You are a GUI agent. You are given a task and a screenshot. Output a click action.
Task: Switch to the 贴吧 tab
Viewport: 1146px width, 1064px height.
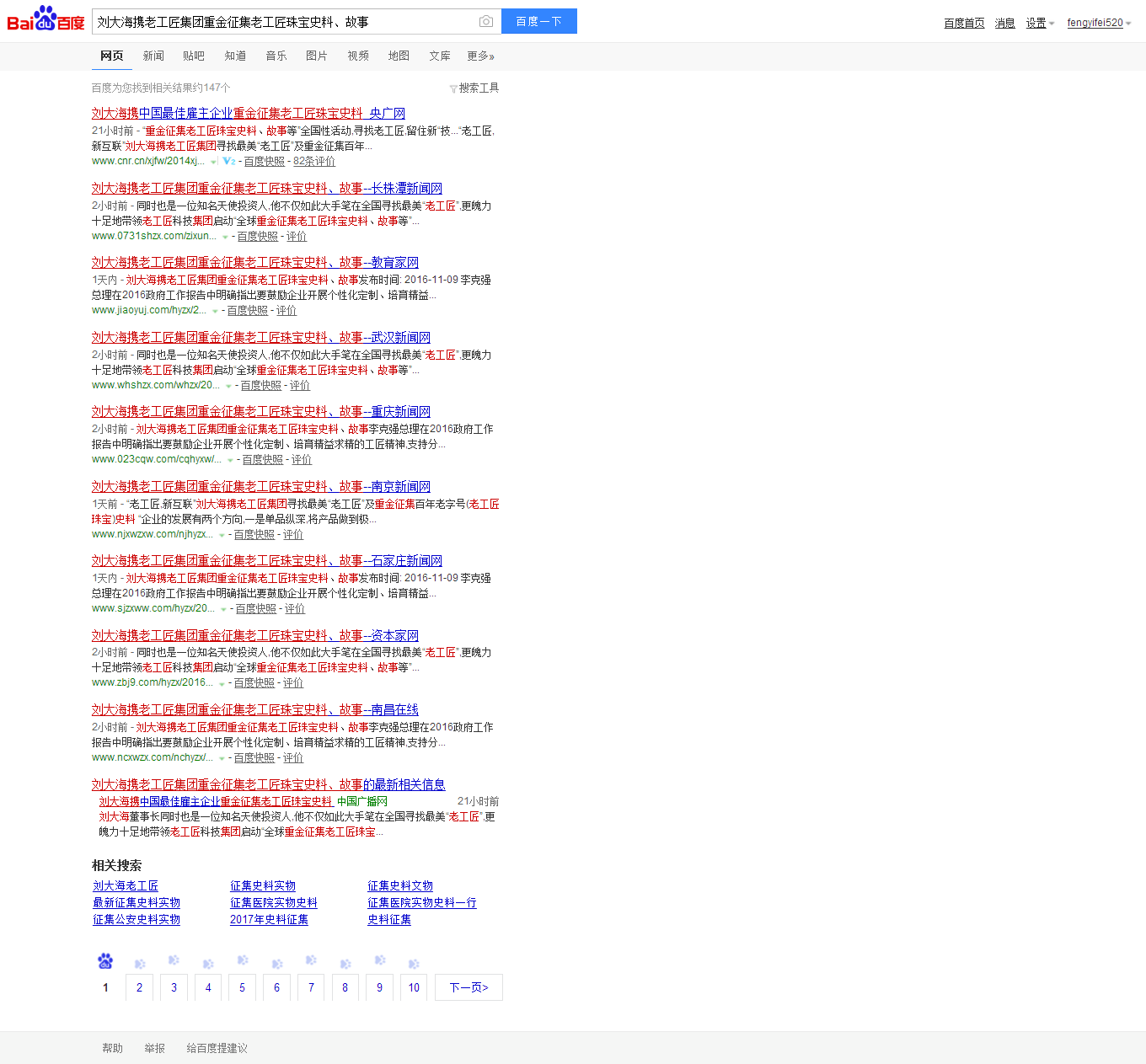click(x=194, y=56)
